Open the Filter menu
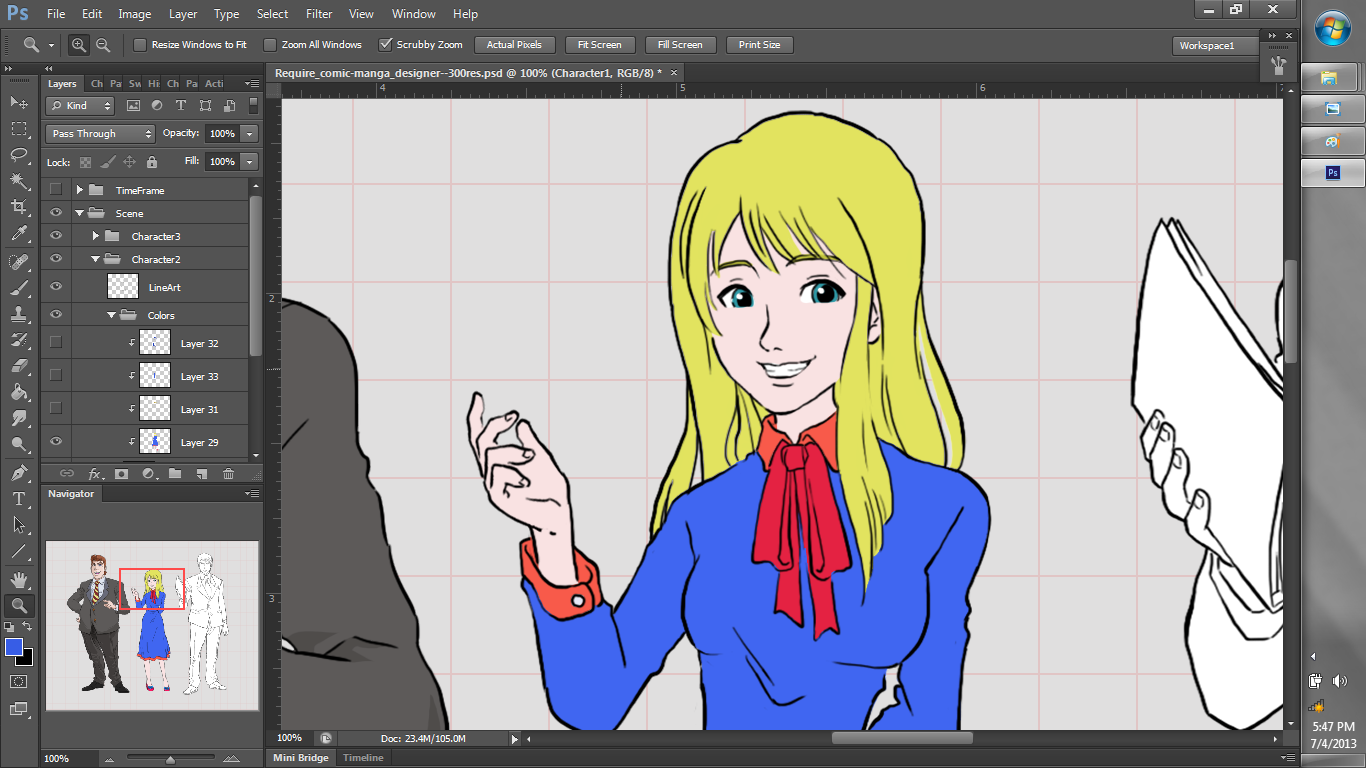Image resolution: width=1366 pixels, height=768 pixels. (319, 14)
